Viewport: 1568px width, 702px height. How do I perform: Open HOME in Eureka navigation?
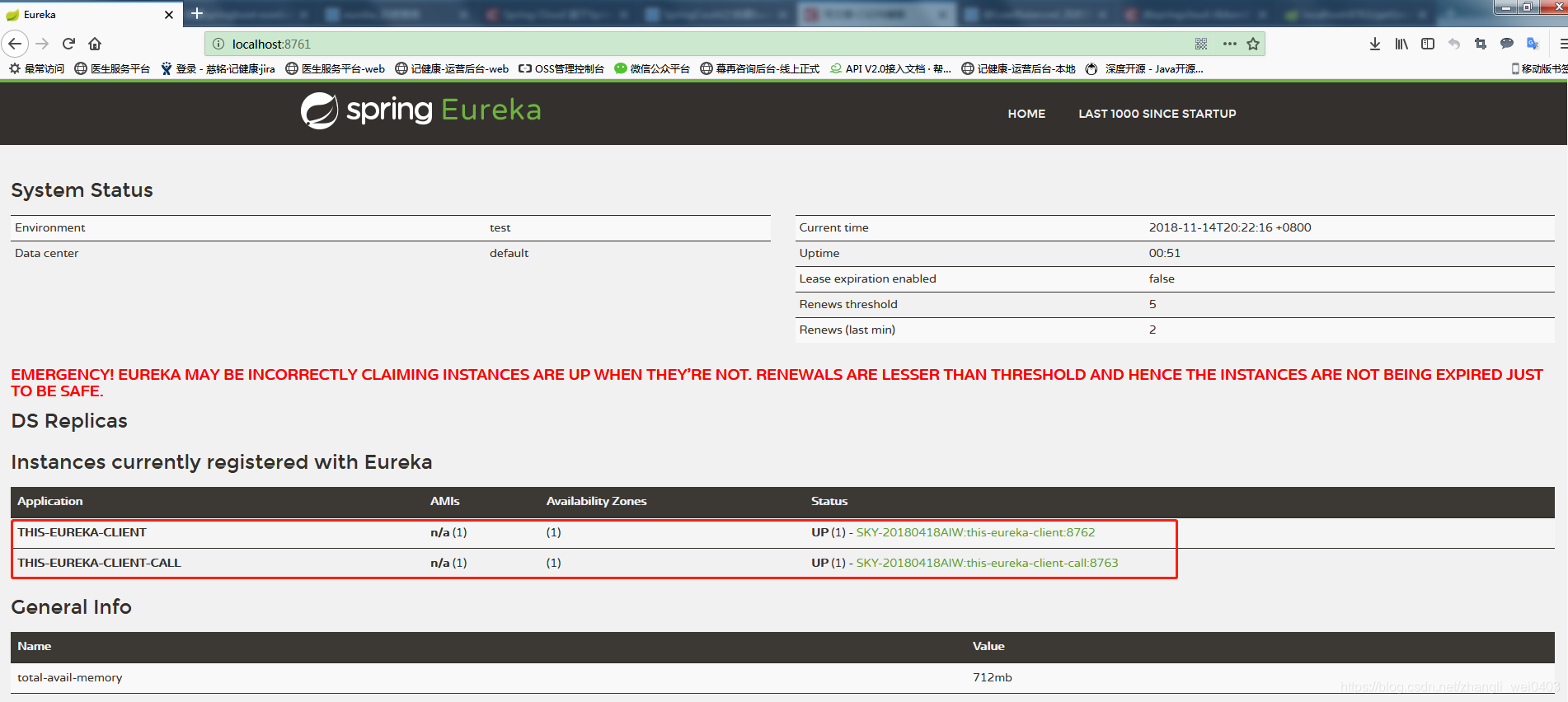tap(1026, 114)
